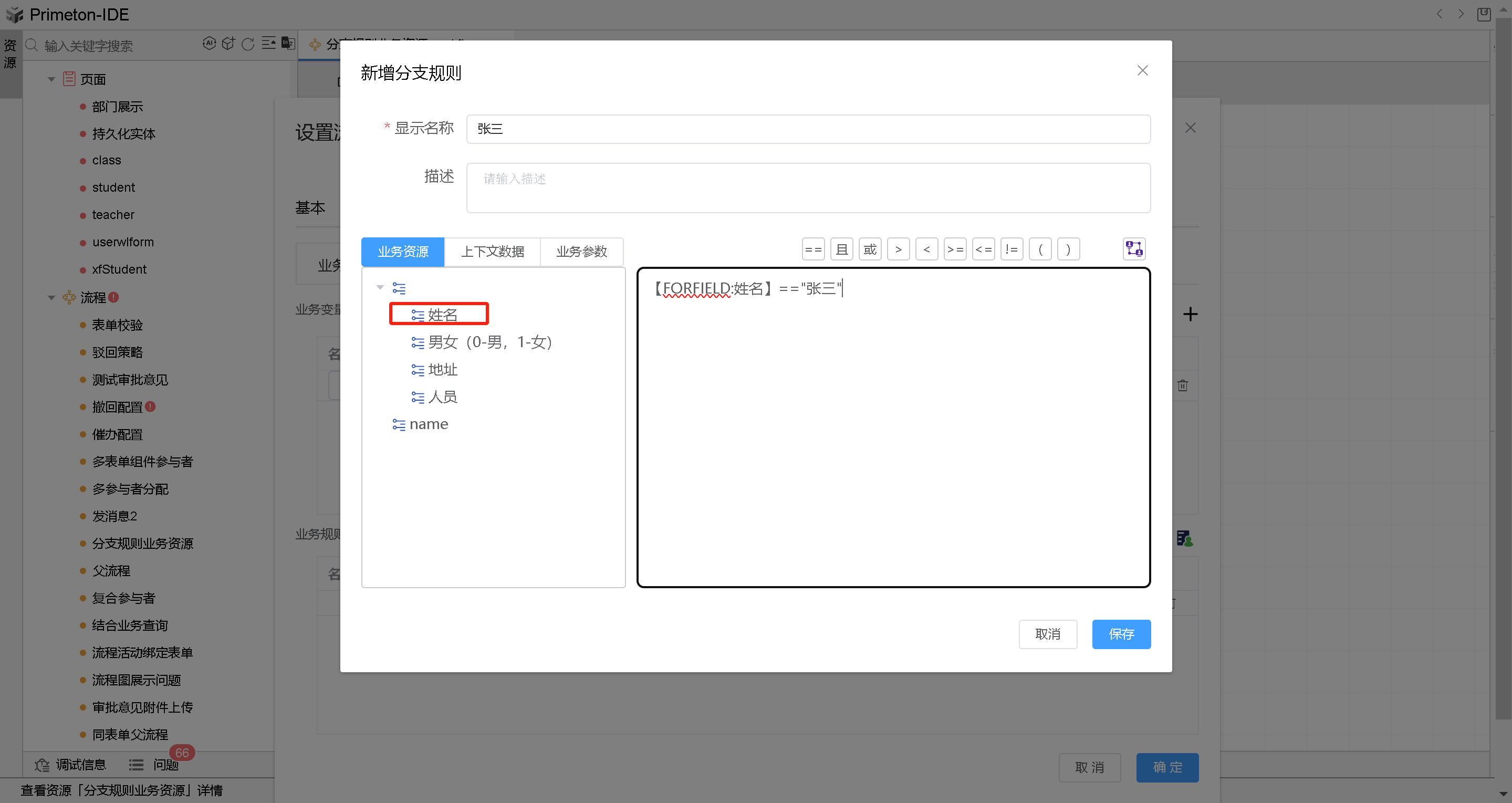Collapse the 页面 tree folder
The image size is (1512, 803).
click(x=51, y=79)
